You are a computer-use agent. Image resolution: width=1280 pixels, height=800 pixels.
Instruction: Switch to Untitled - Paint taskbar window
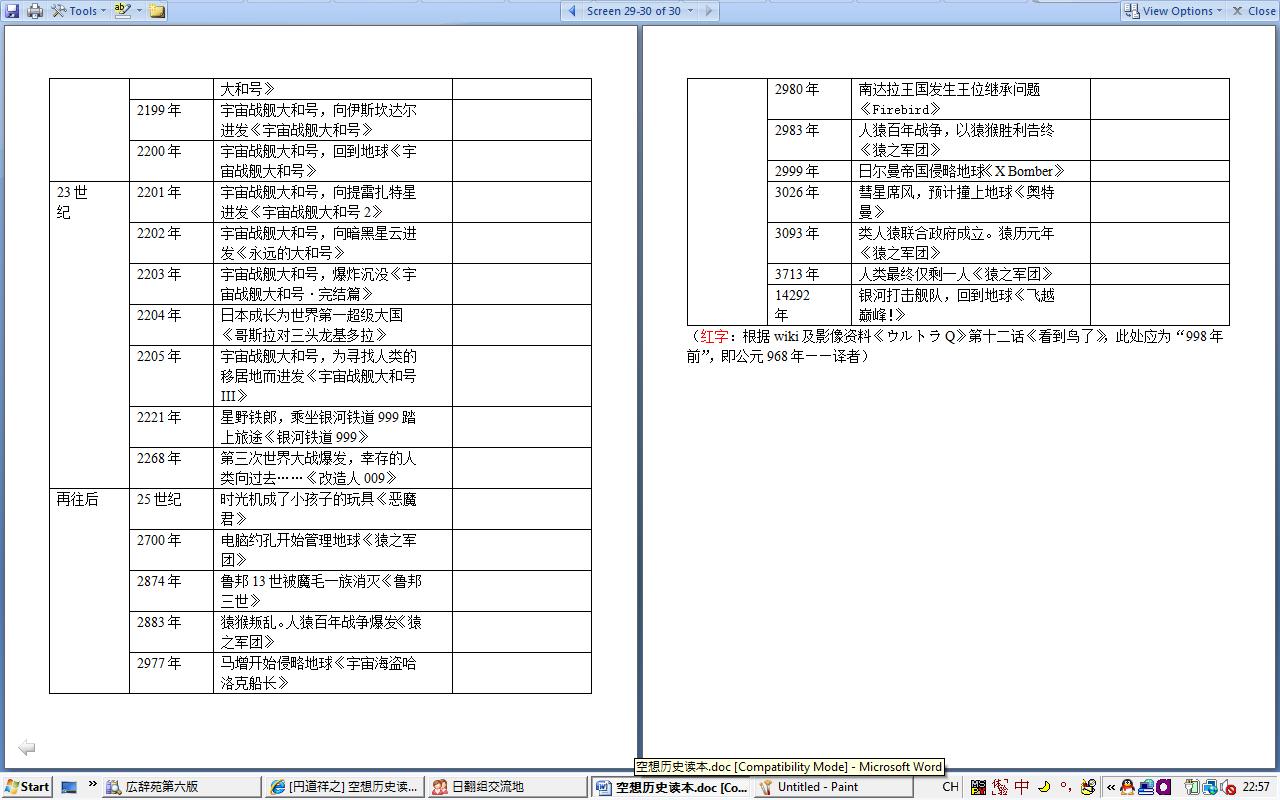click(x=832, y=787)
